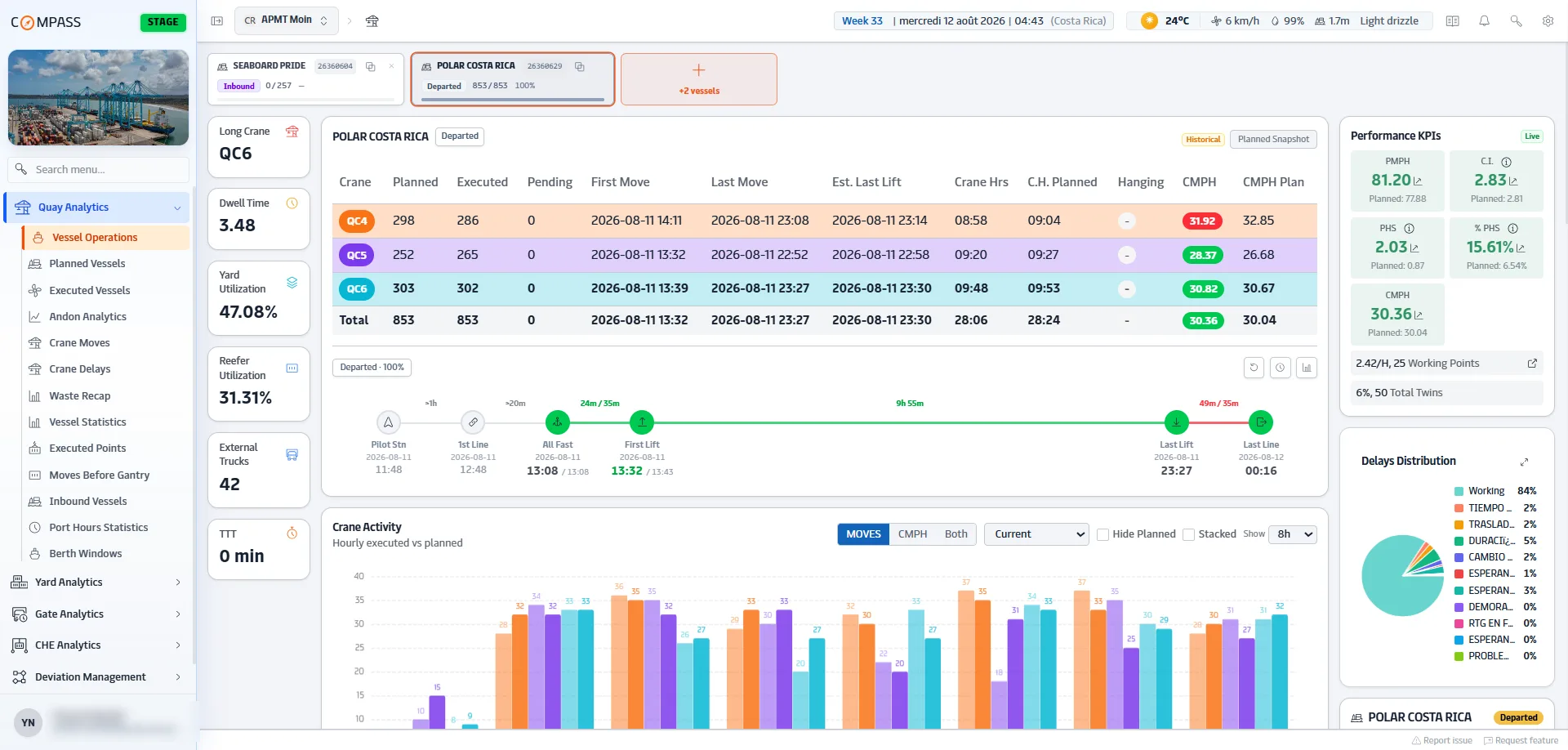Click the timeline bar chart icon
Image resolution: width=1568 pixels, height=750 pixels.
pyautogui.click(x=1307, y=368)
